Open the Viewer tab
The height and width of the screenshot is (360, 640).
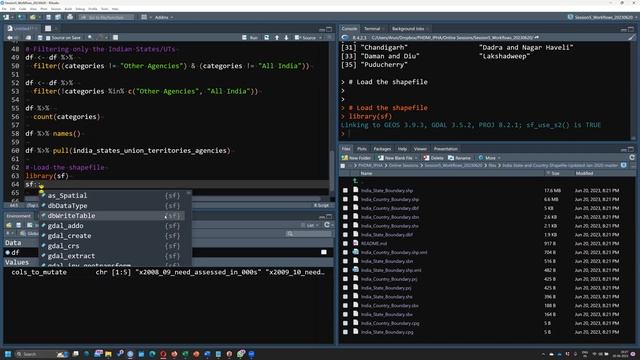tap(420, 149)
